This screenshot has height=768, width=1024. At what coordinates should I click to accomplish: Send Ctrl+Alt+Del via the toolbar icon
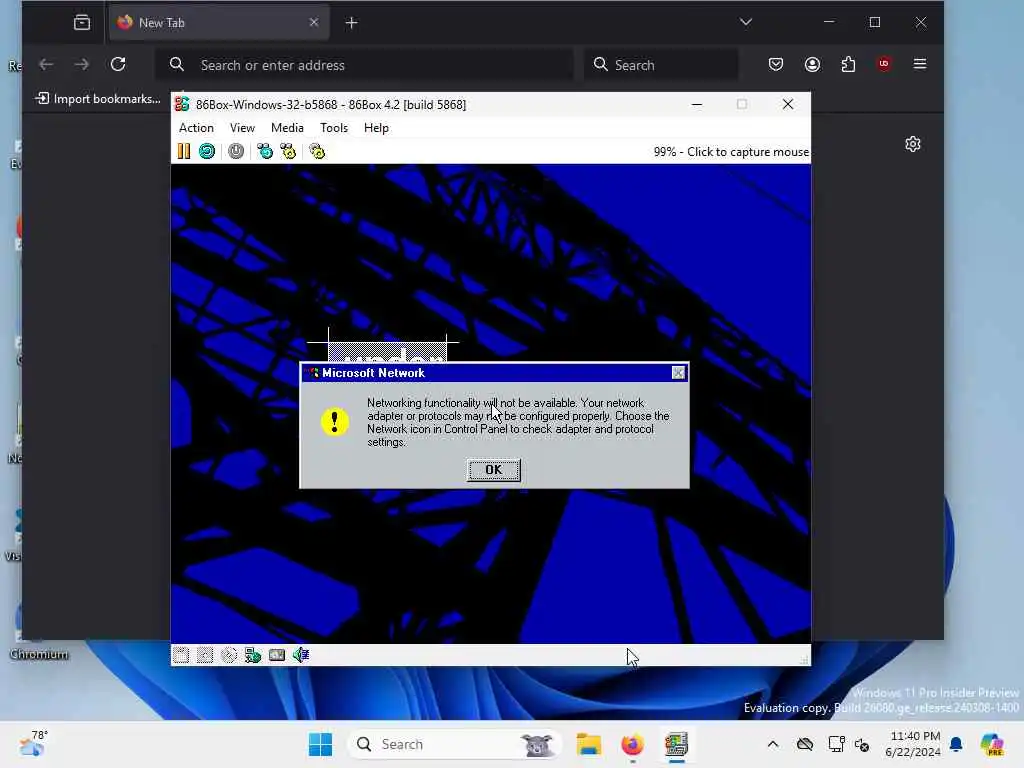(x=264, y=152)
